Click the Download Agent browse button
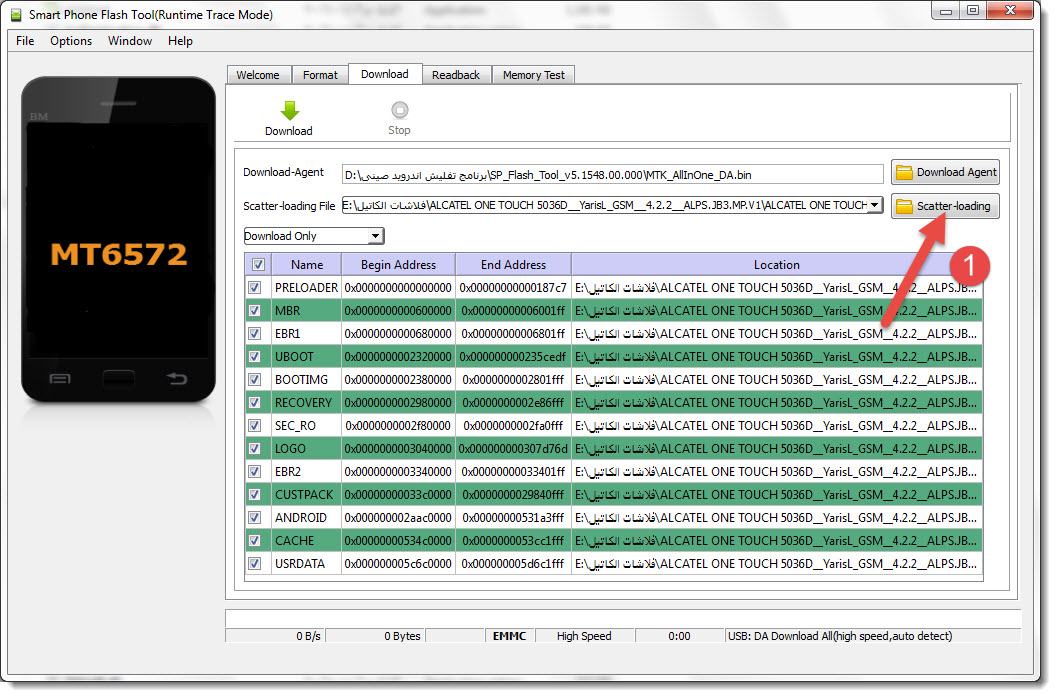 click(945, 172)
